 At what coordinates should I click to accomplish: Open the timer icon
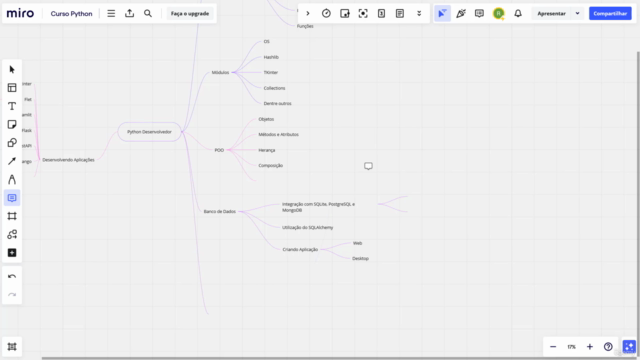(326, 13)
